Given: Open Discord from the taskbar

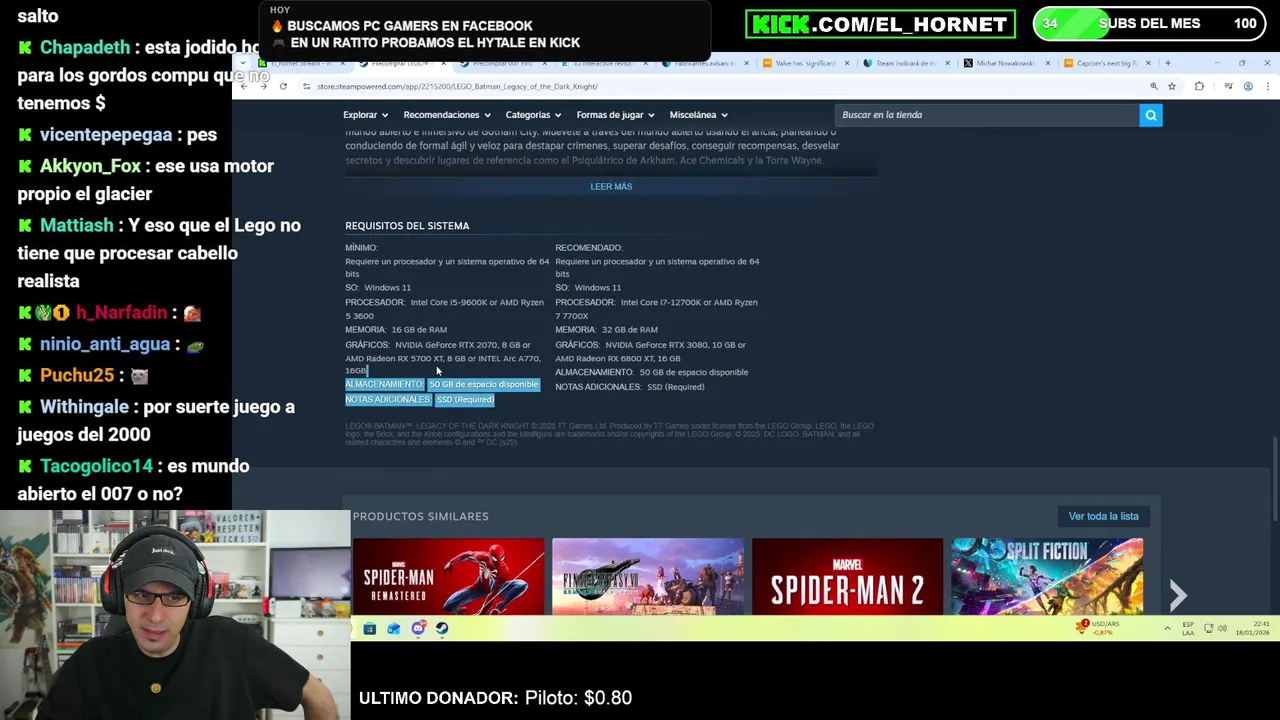Looking at the screenshot, I should [418, 628].
